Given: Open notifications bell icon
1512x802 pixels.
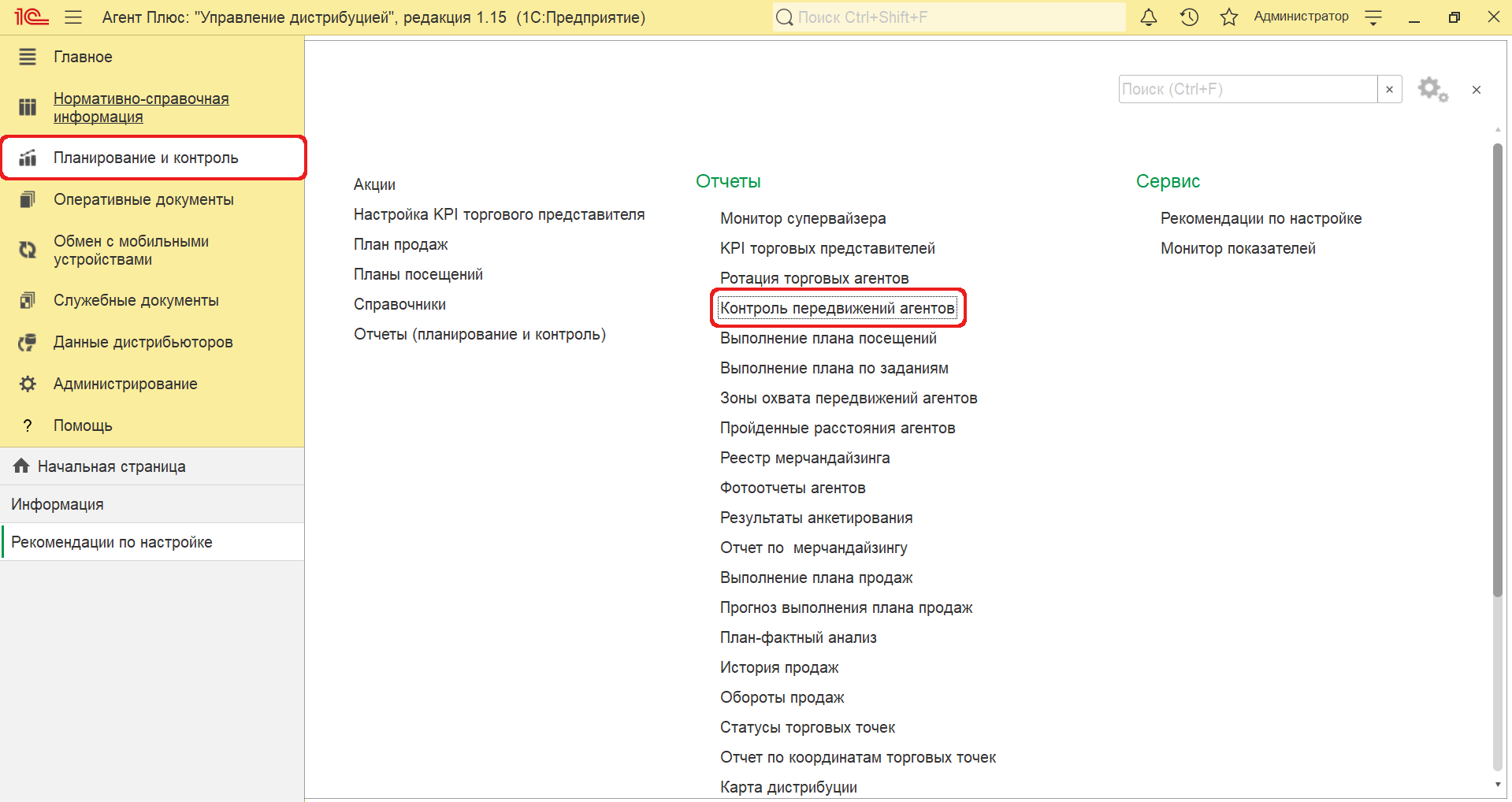Looking at the screenshot, I should pyautogui.click(x=1149, y=17).
